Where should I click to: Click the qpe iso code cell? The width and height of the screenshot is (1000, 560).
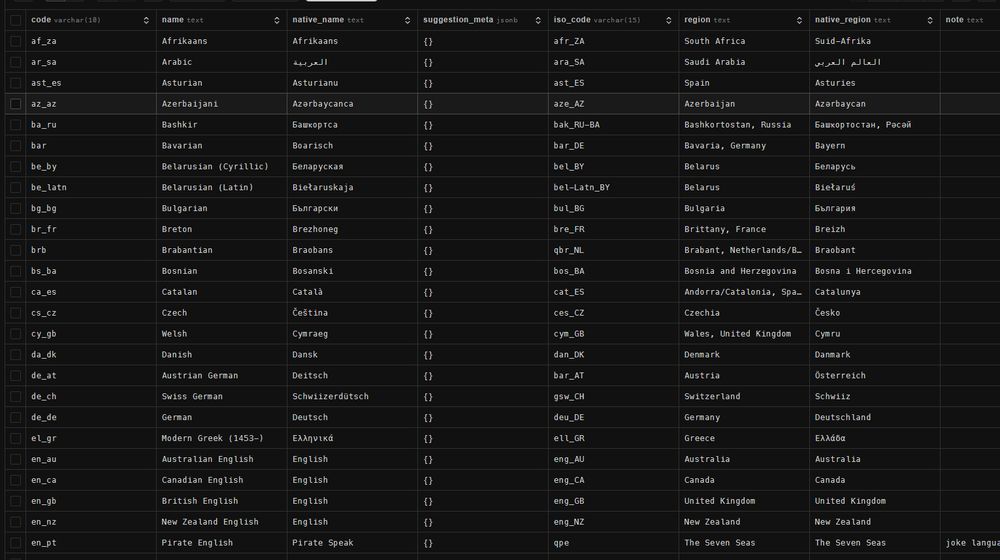[614, 543]
